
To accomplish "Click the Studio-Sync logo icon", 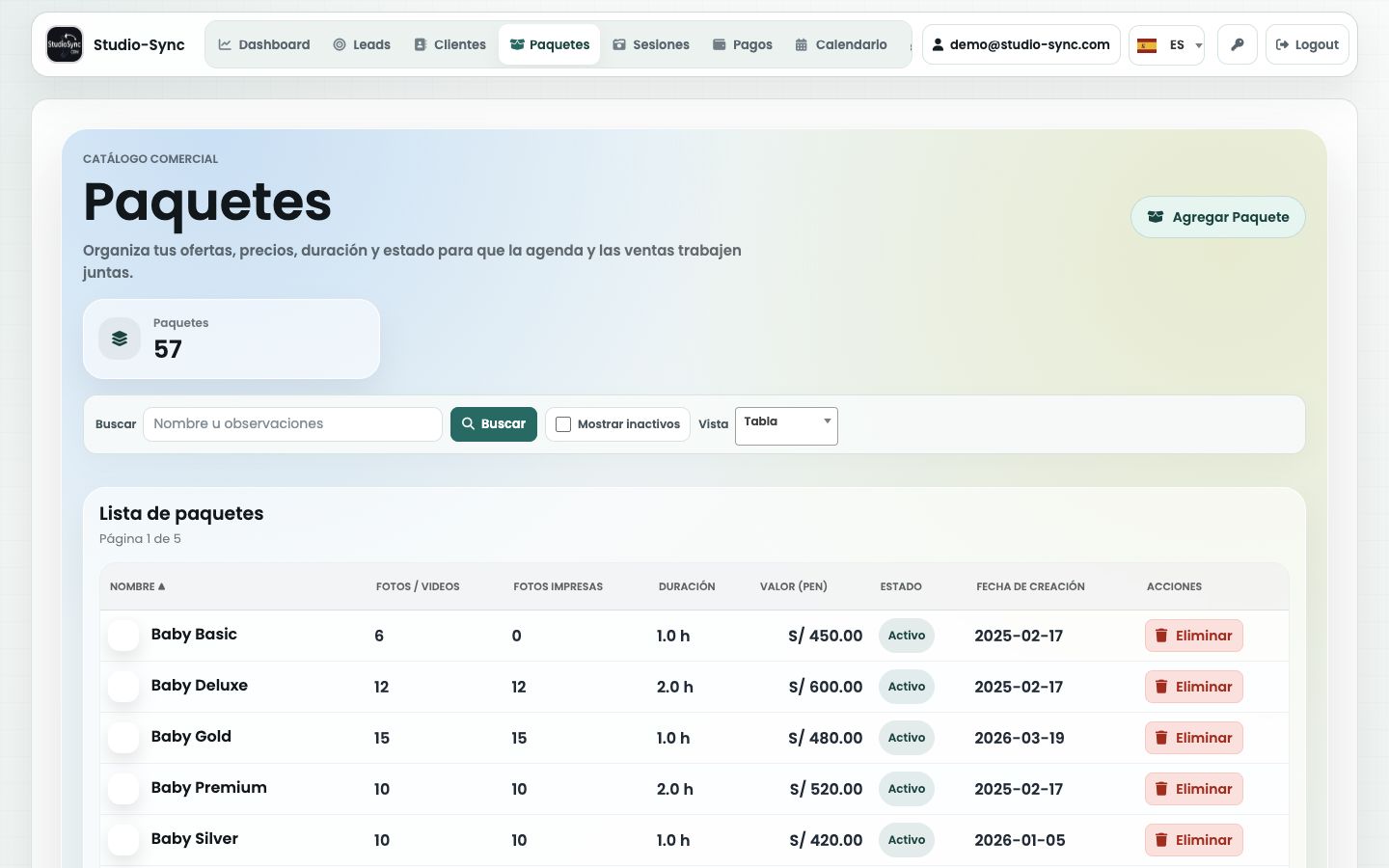I will pos(65,44).
